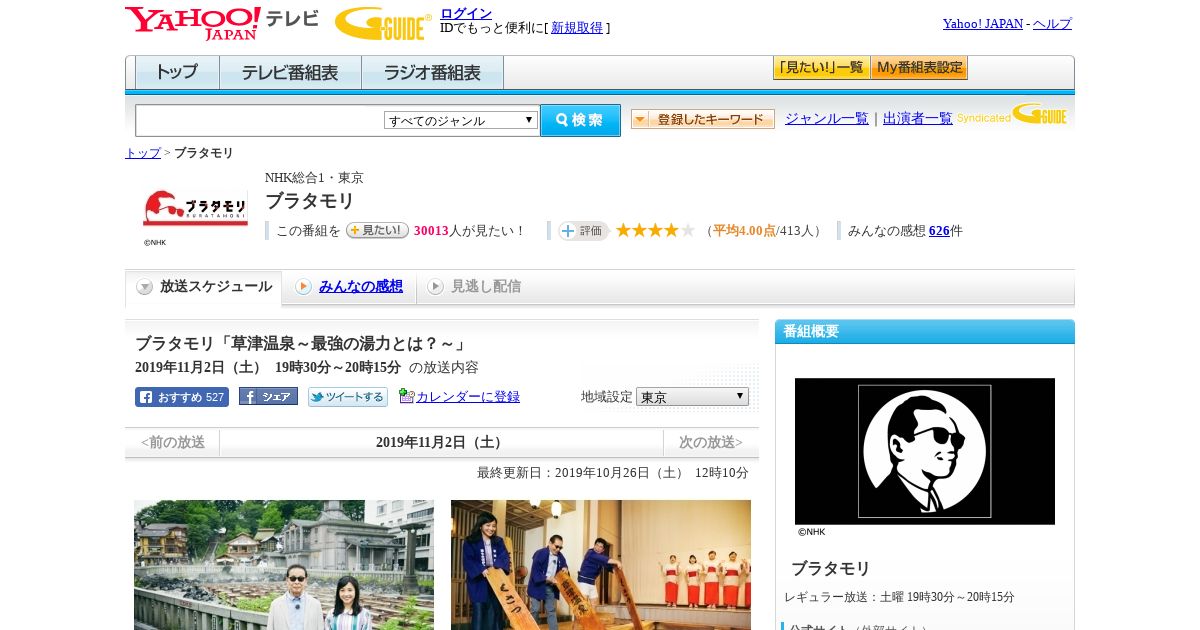Open the 地域設定 東京 region dropdown
The height and width of the screenshot is (630, 1200).
(692, 397)
